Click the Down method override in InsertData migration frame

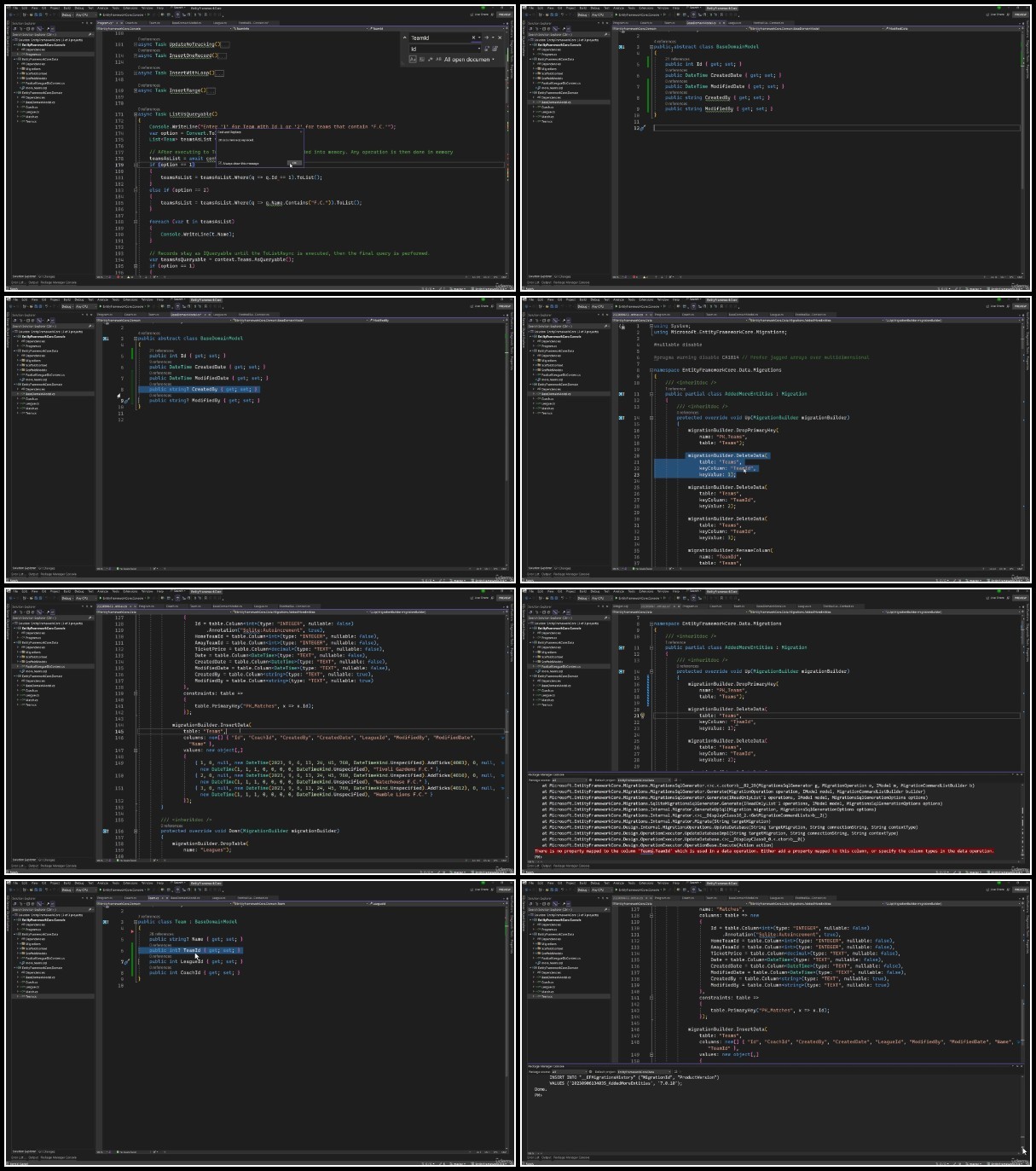click(250, 831)
